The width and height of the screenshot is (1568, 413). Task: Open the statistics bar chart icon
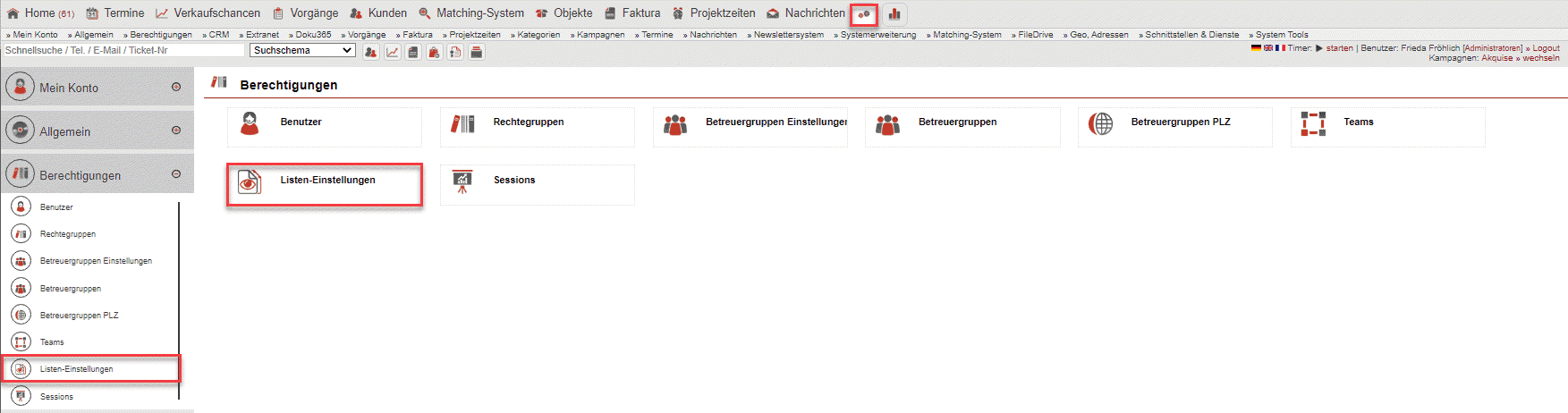tap(894, 14)
